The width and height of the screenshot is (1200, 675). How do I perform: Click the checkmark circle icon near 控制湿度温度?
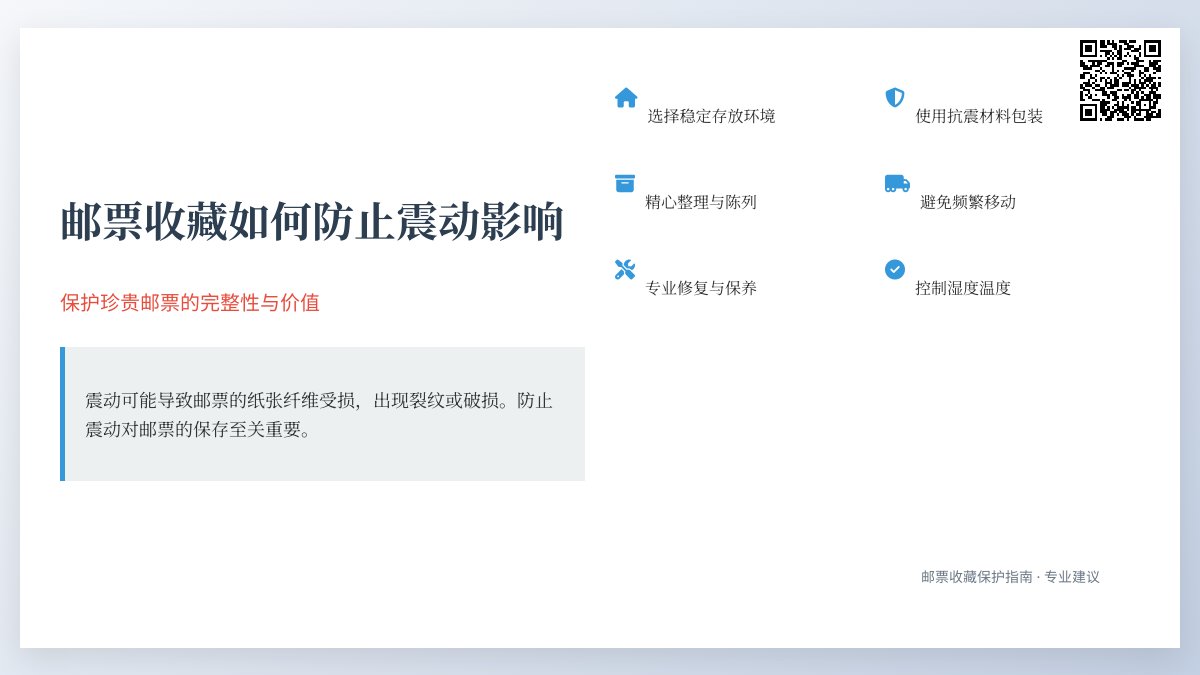(893, 269)
